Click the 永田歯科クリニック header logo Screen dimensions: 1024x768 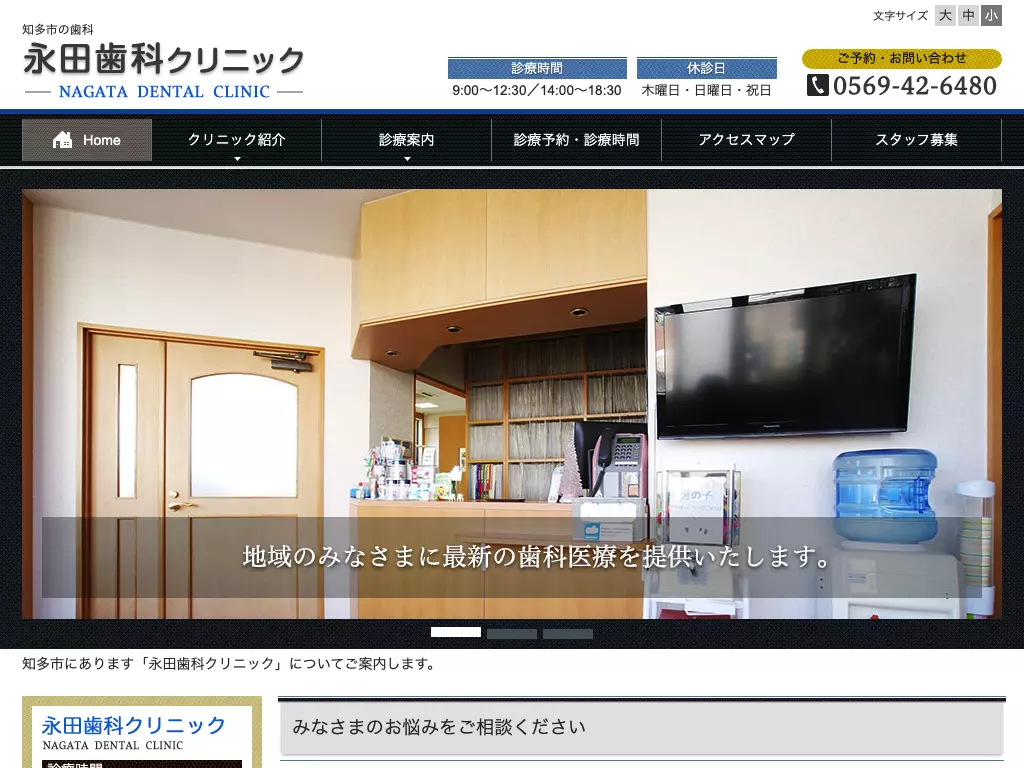point(163,71)
